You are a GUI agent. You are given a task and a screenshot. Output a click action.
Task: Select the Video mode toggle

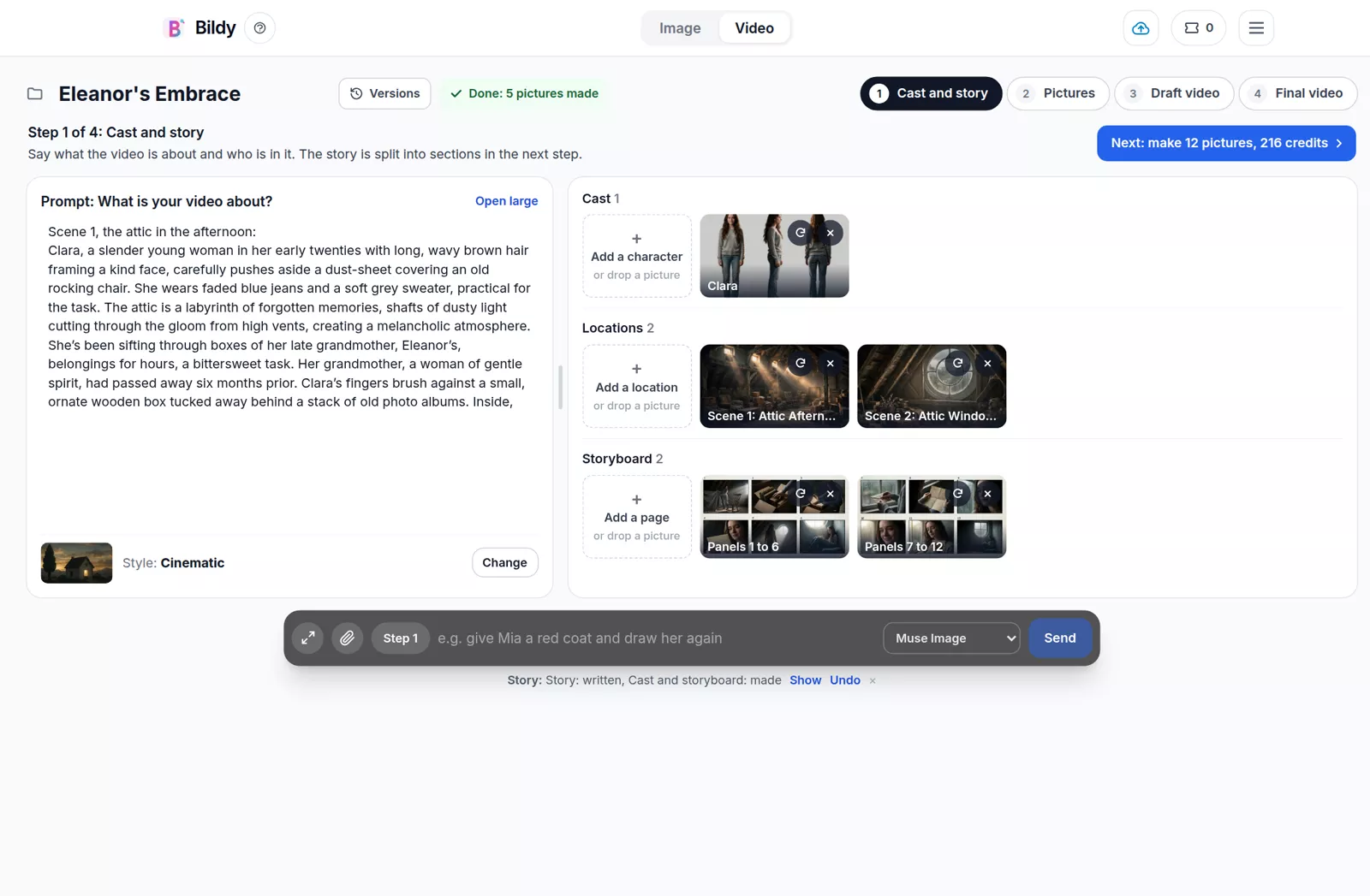coord(754,28)
